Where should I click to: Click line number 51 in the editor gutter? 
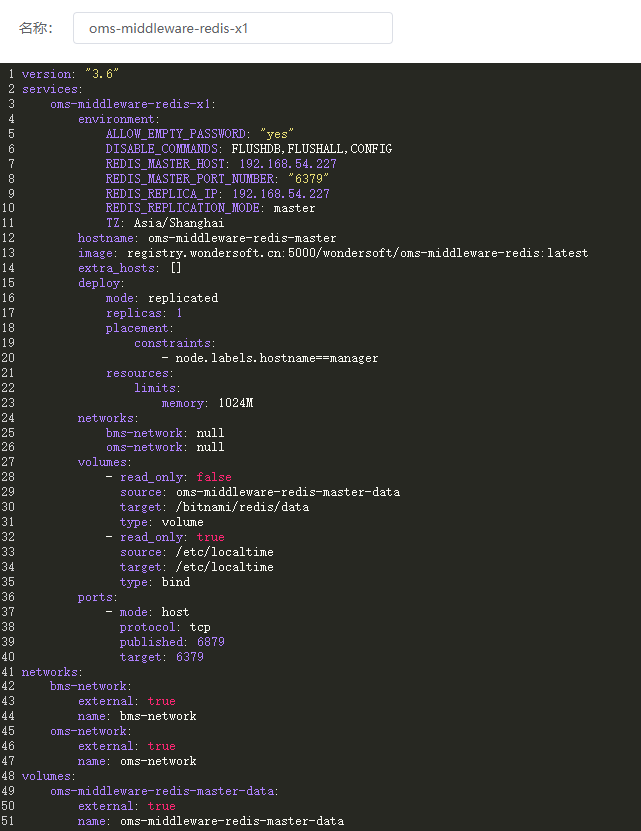(x=8, y=821)
